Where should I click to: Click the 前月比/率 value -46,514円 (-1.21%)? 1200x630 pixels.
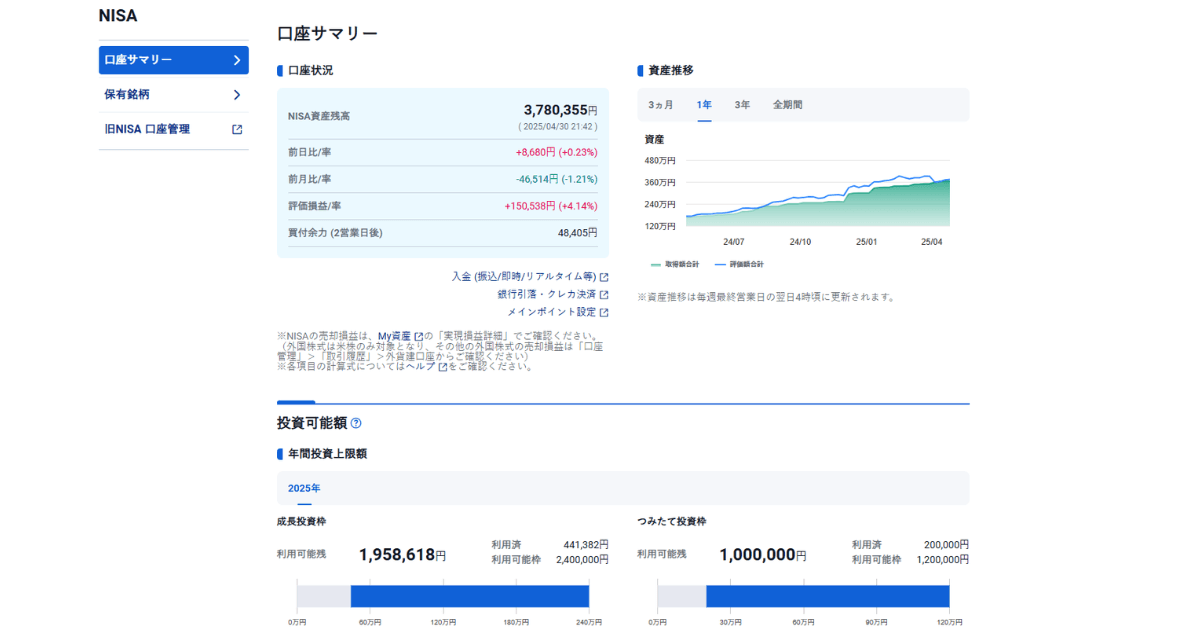[x=556, y=179]
